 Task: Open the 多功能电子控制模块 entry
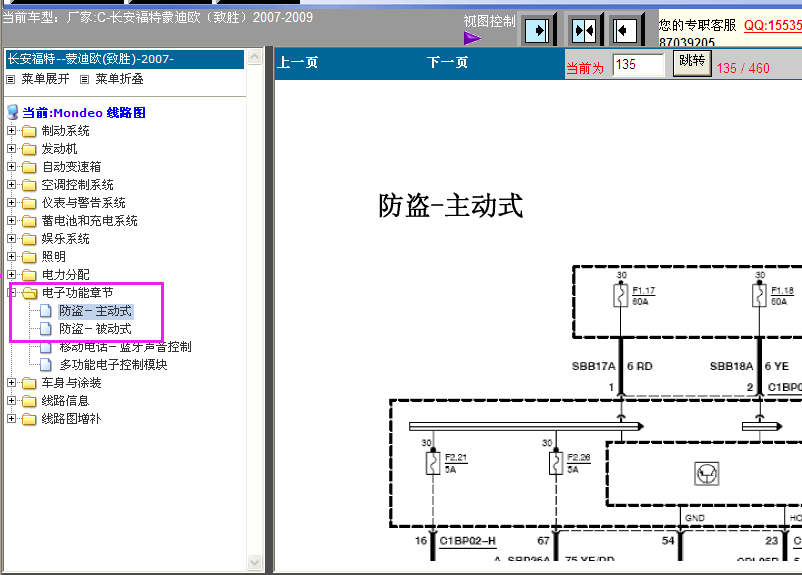click(x=114, y=365)
